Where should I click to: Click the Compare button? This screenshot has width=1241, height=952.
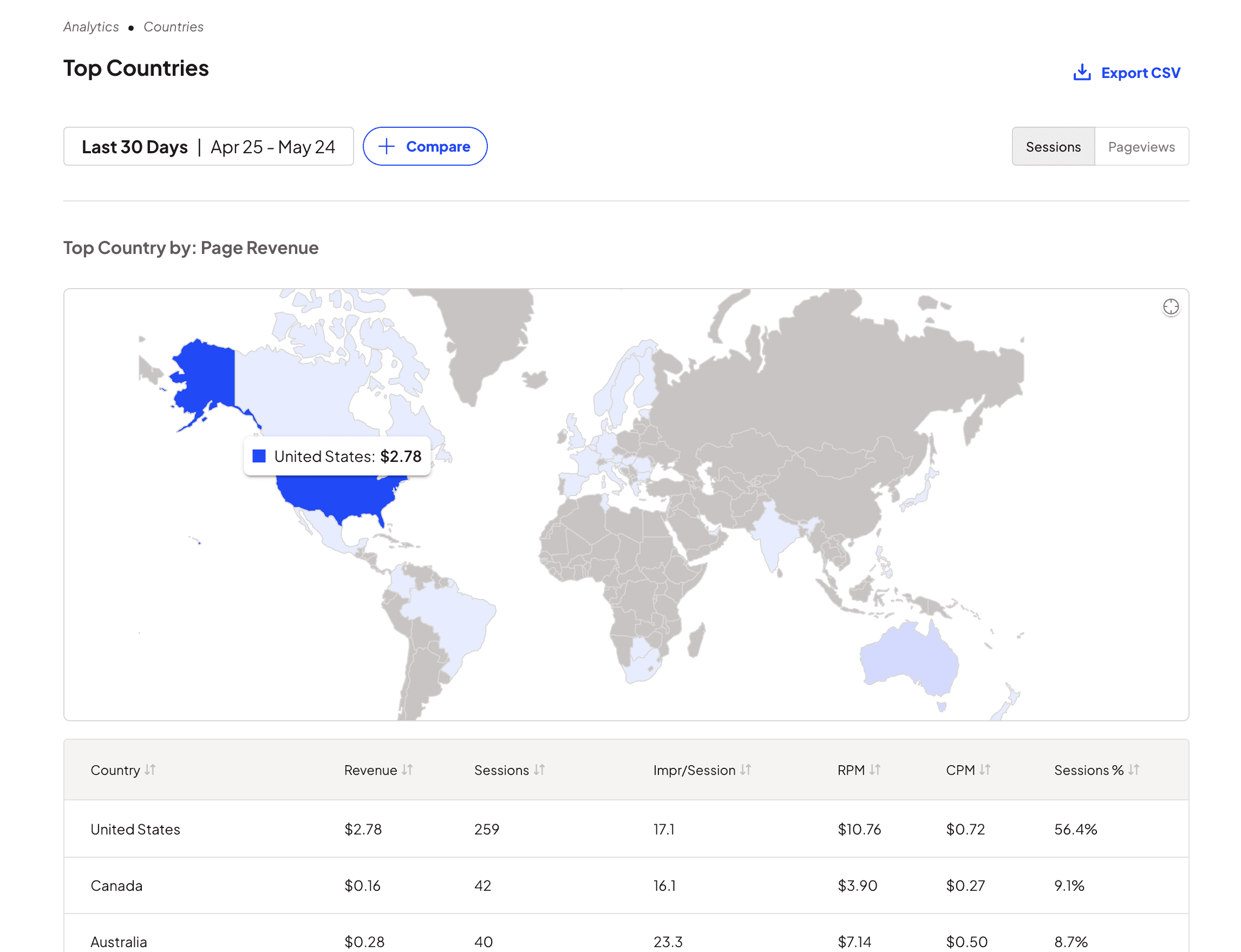point(424,146)
